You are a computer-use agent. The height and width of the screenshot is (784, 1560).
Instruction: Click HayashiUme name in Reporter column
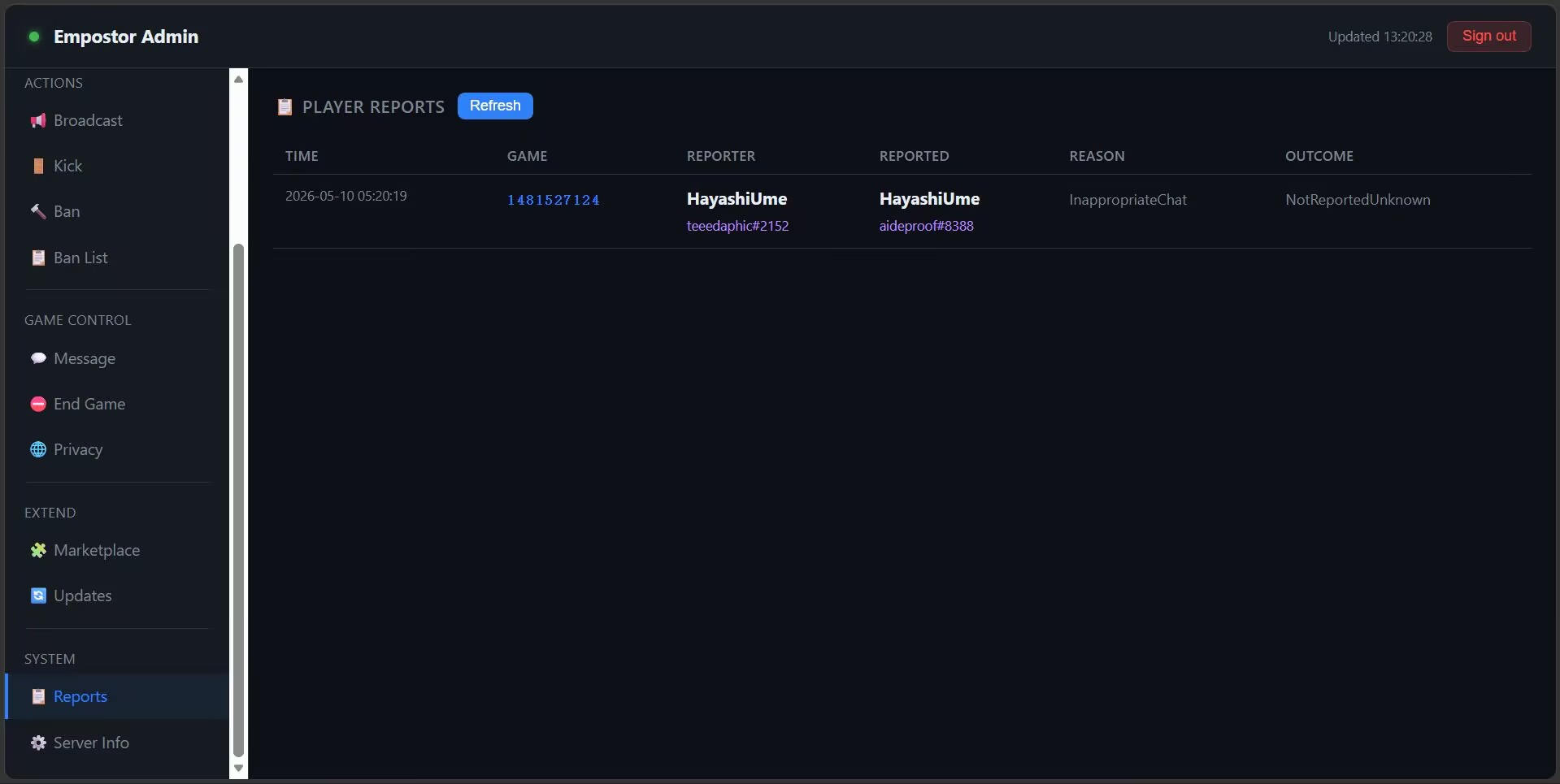coord(737,199)
